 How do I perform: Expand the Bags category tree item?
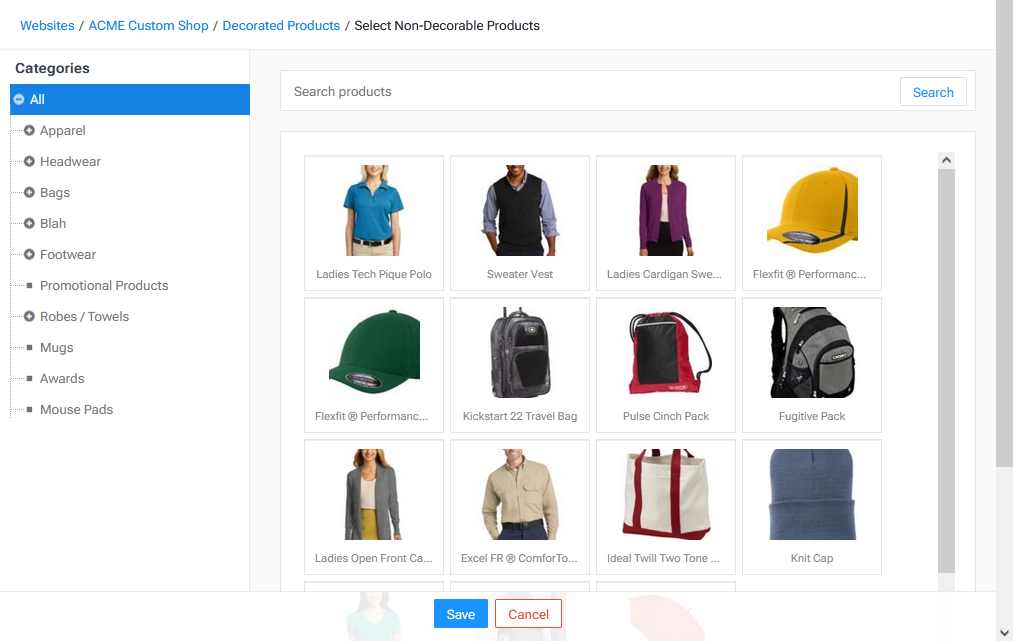pos(30,193)
